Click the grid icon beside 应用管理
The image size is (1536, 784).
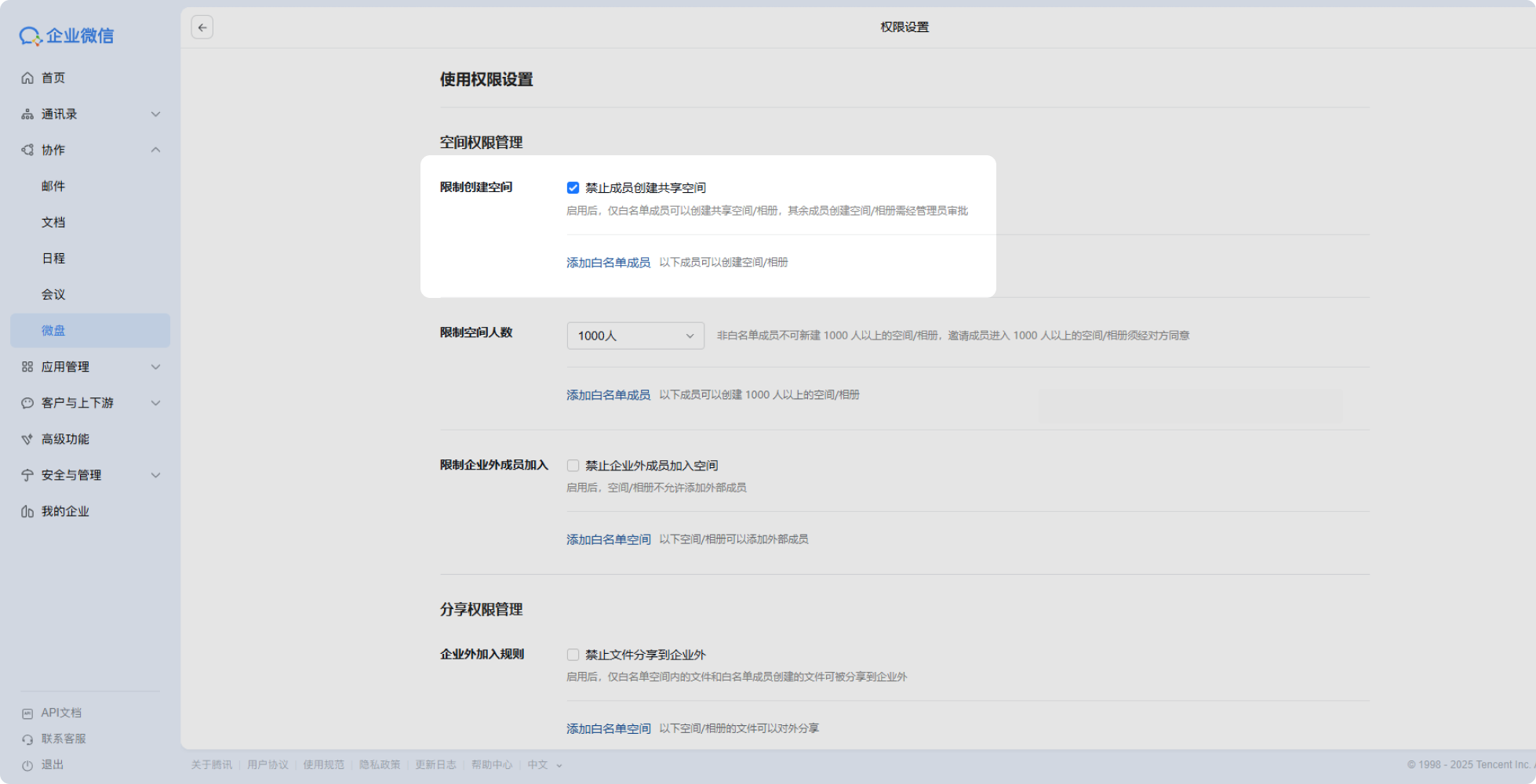click(x=27, y=366)
